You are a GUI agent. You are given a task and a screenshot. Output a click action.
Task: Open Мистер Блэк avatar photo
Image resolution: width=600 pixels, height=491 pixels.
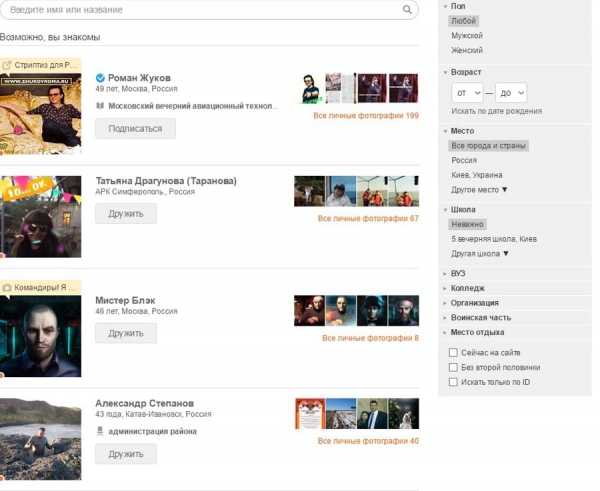pyautogui.click(x=41, y=336)
